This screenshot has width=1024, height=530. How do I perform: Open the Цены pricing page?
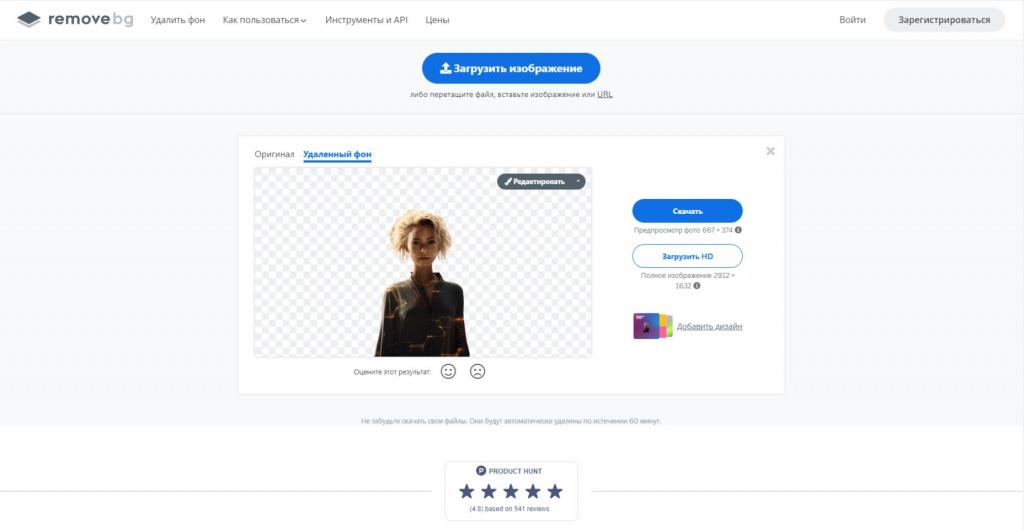[x=437, y=20]
